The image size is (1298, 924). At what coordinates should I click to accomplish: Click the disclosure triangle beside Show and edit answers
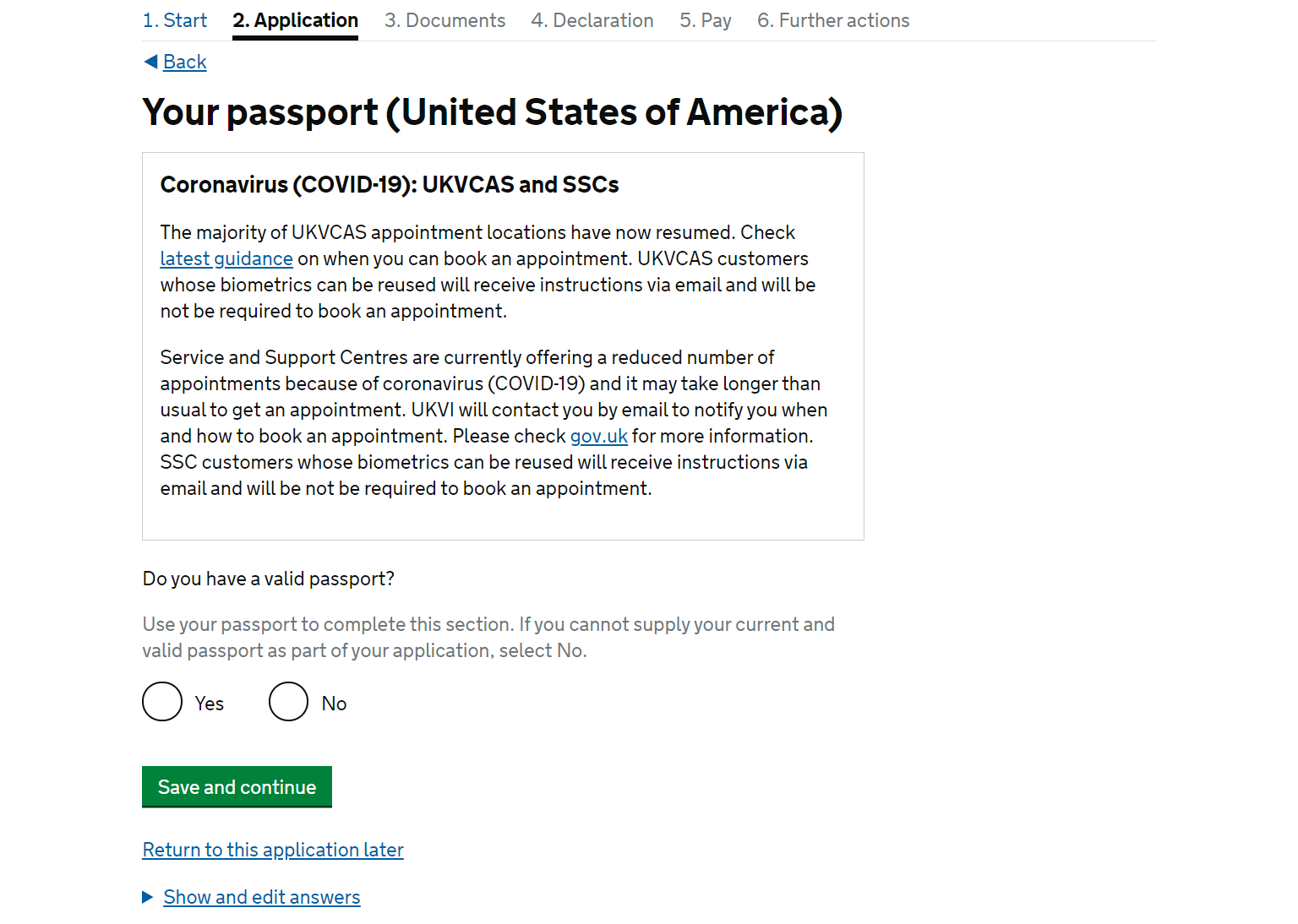tap(148, 897)
